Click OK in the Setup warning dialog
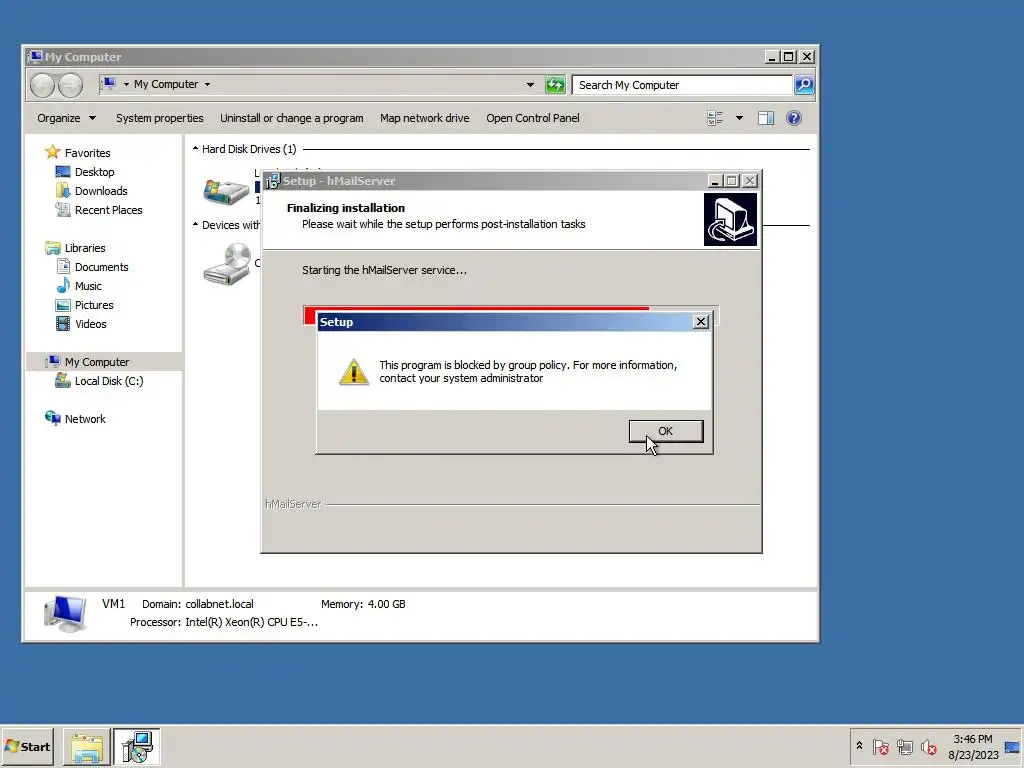This screenshot has height=768, width=1024. click(x=665, y=431)
